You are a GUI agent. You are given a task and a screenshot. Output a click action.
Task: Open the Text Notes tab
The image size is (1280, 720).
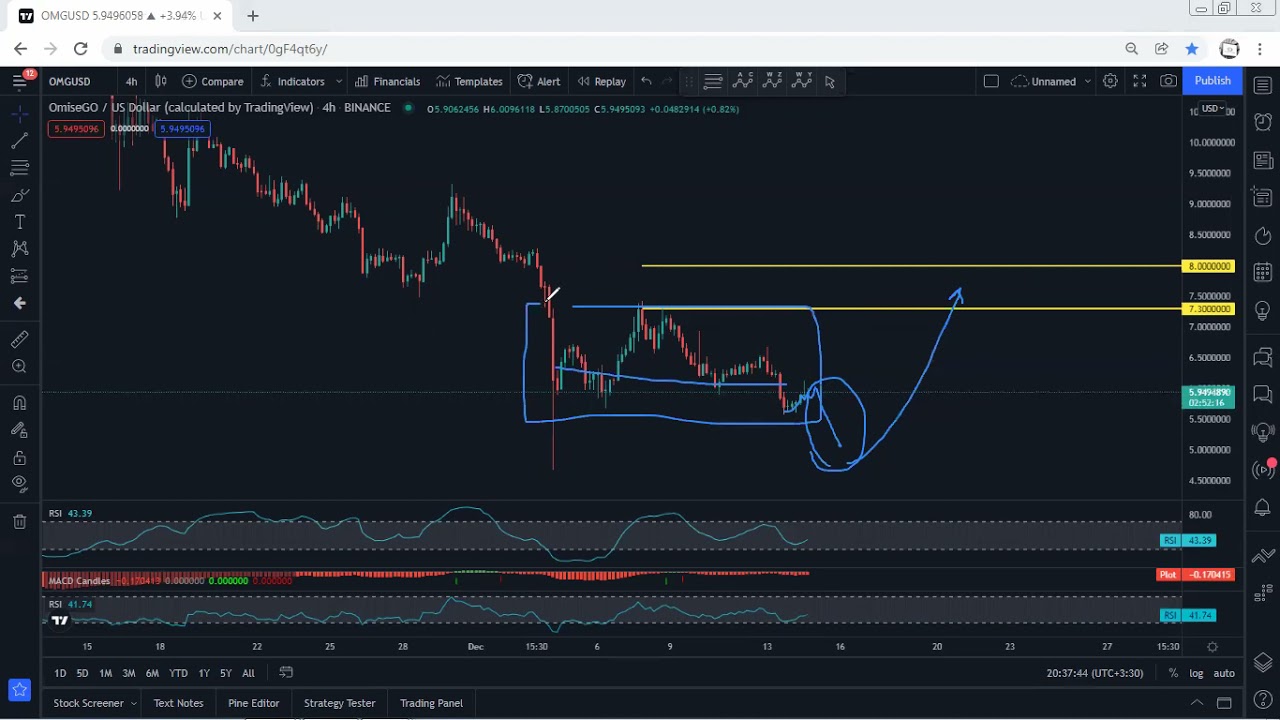coord(178,703)
